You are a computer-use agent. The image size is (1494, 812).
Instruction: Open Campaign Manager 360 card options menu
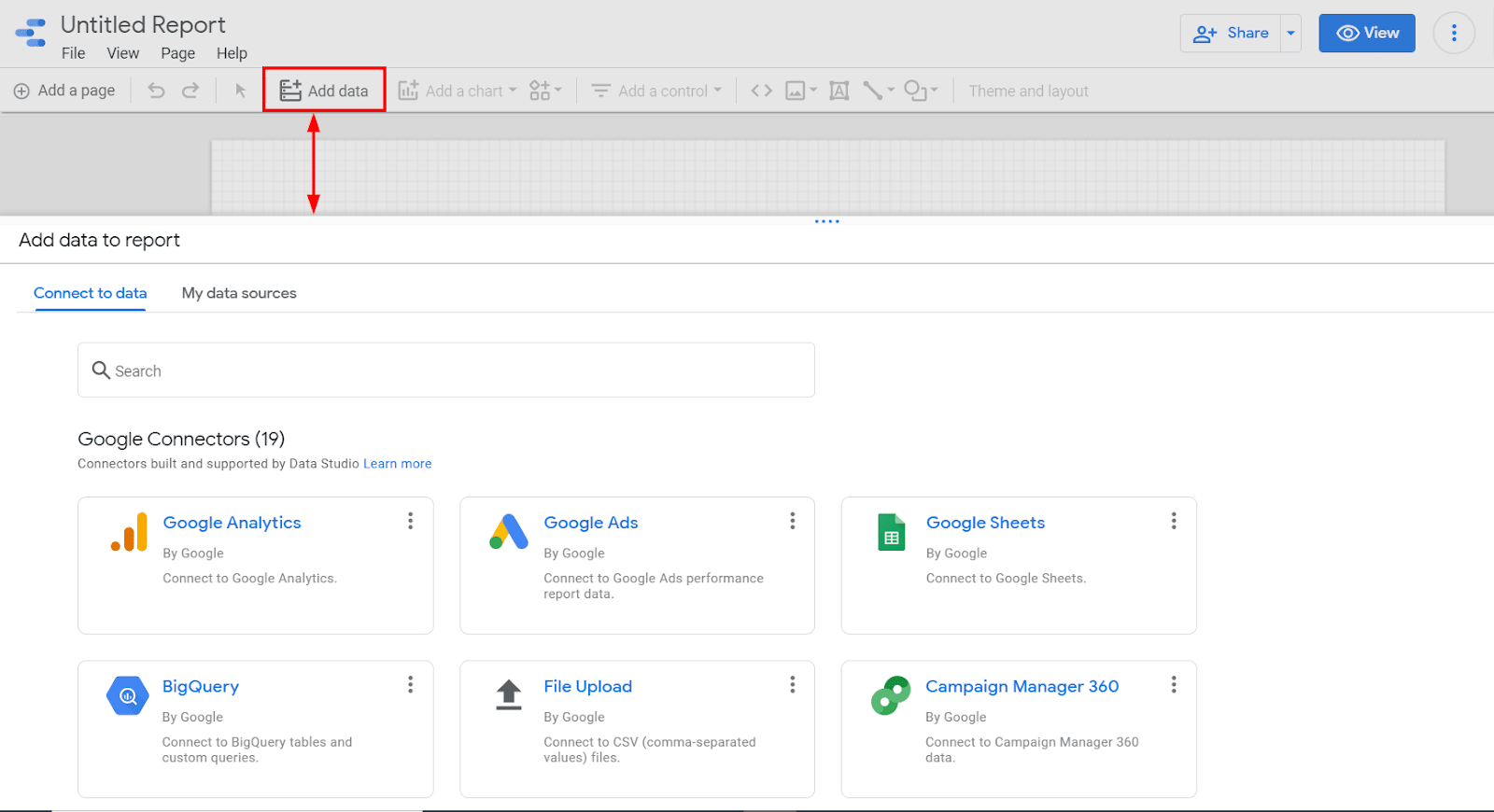1174,685
